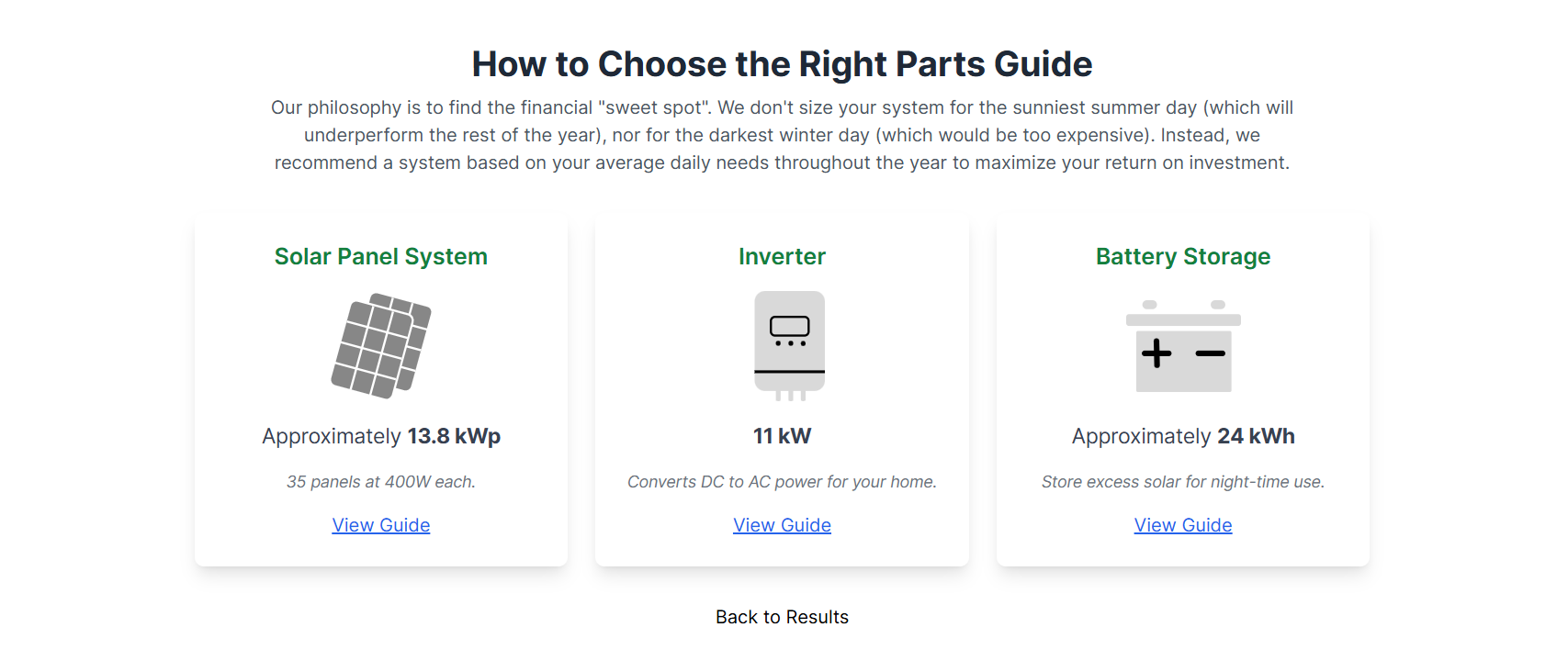Screen dimensions: 1568x672
Task: Click the 24 kWh capacity text
Action: point(1182,436)
